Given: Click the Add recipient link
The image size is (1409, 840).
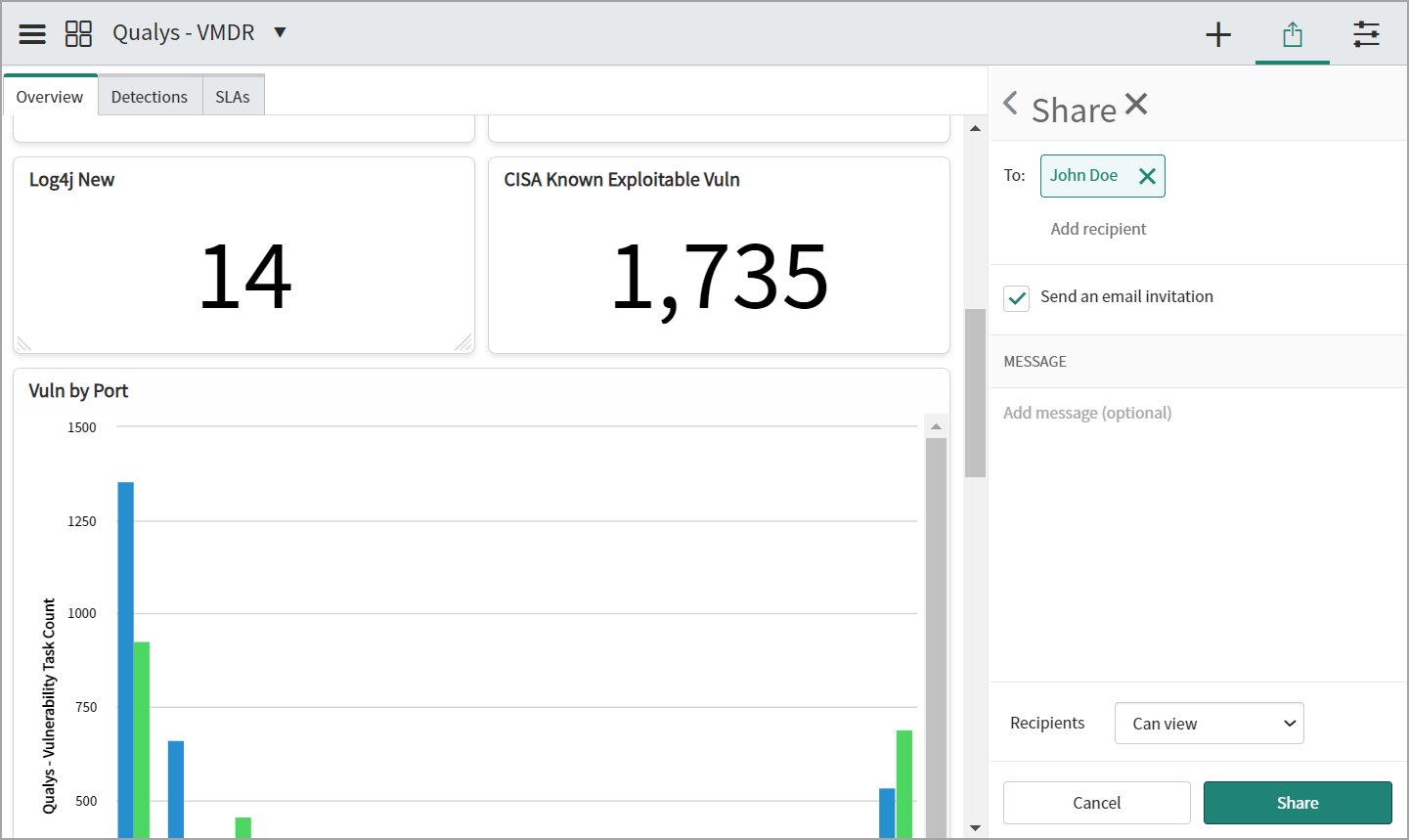Looking at the screenshot, I should click(x=1098, y=228).
